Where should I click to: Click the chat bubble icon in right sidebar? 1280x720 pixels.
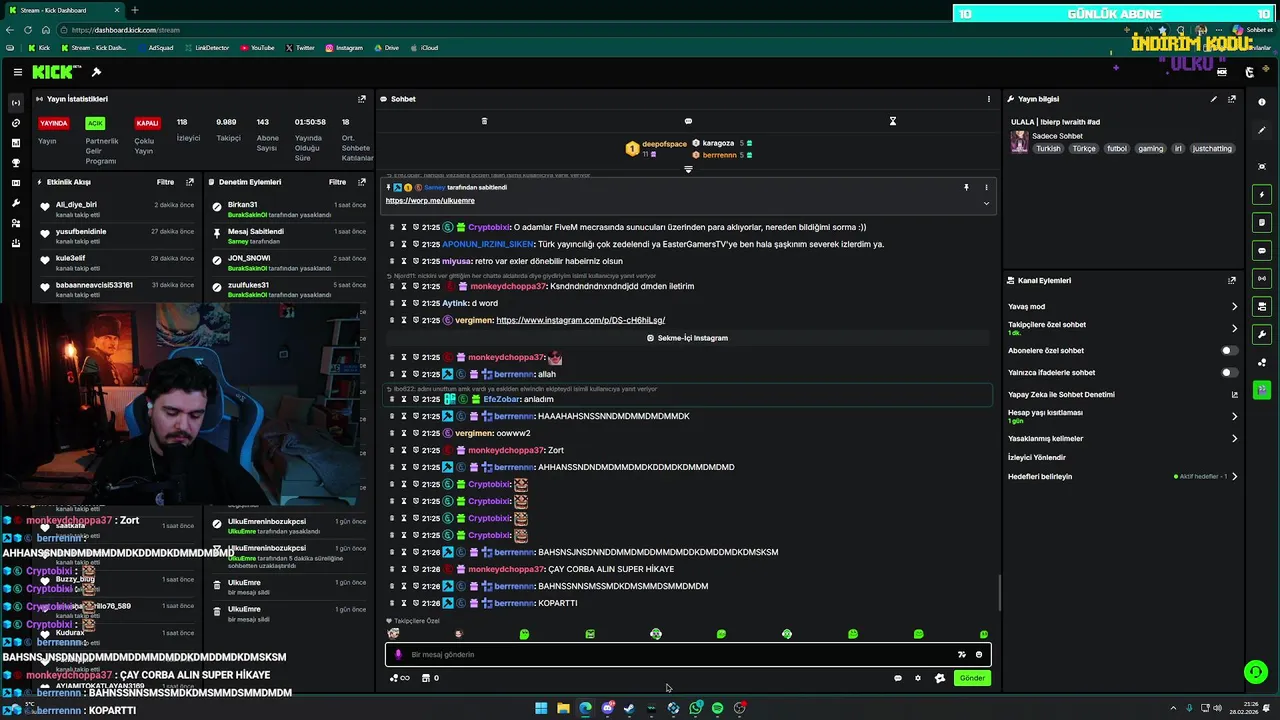1262,250
